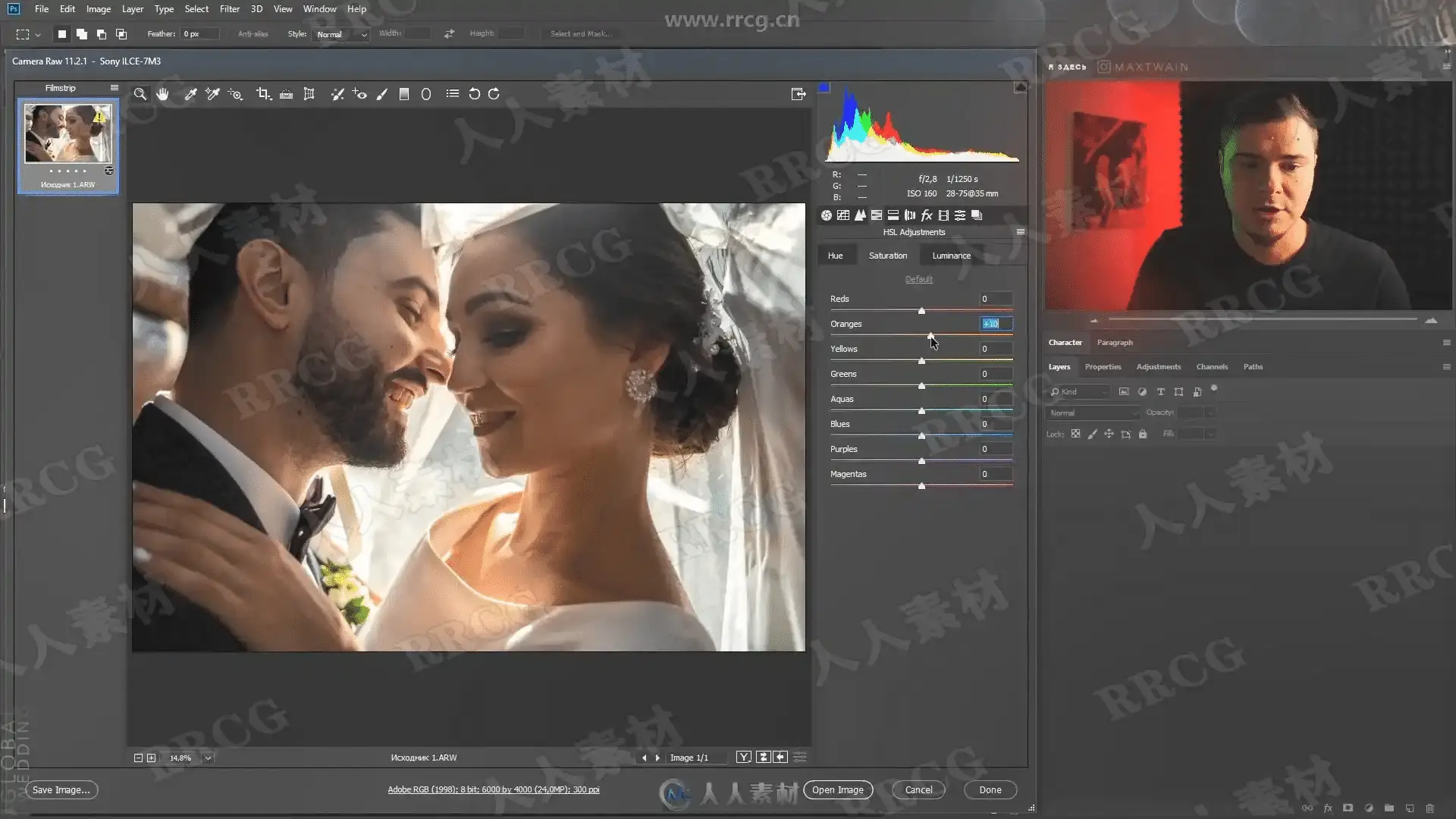The height and width of the screenshot is (819, 1456).
Task: Toggle shadow clipping warning in histogram
Action: pyautogui.click(x=824, y=88)
